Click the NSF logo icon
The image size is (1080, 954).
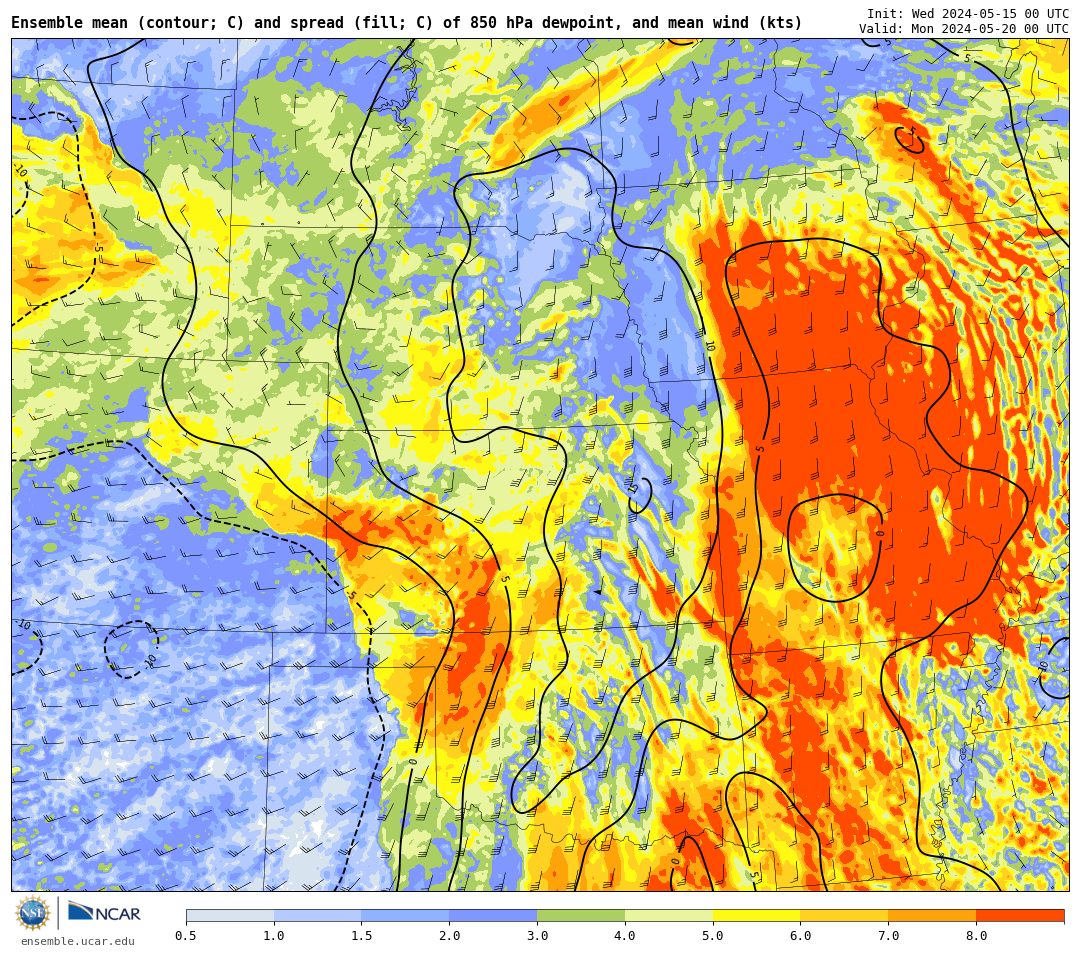point(33,913)
